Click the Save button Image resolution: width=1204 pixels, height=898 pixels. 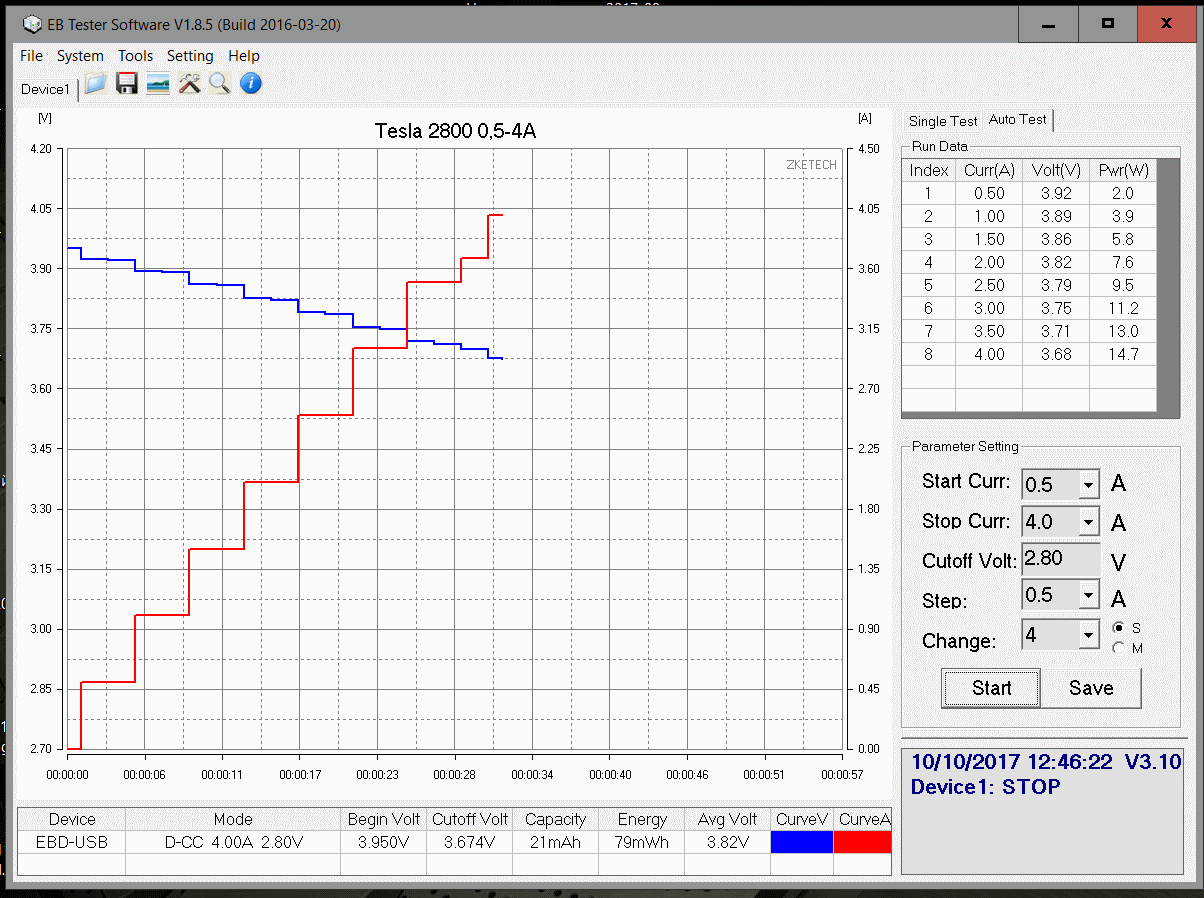pyautogui.click(x=1090, y=688)
